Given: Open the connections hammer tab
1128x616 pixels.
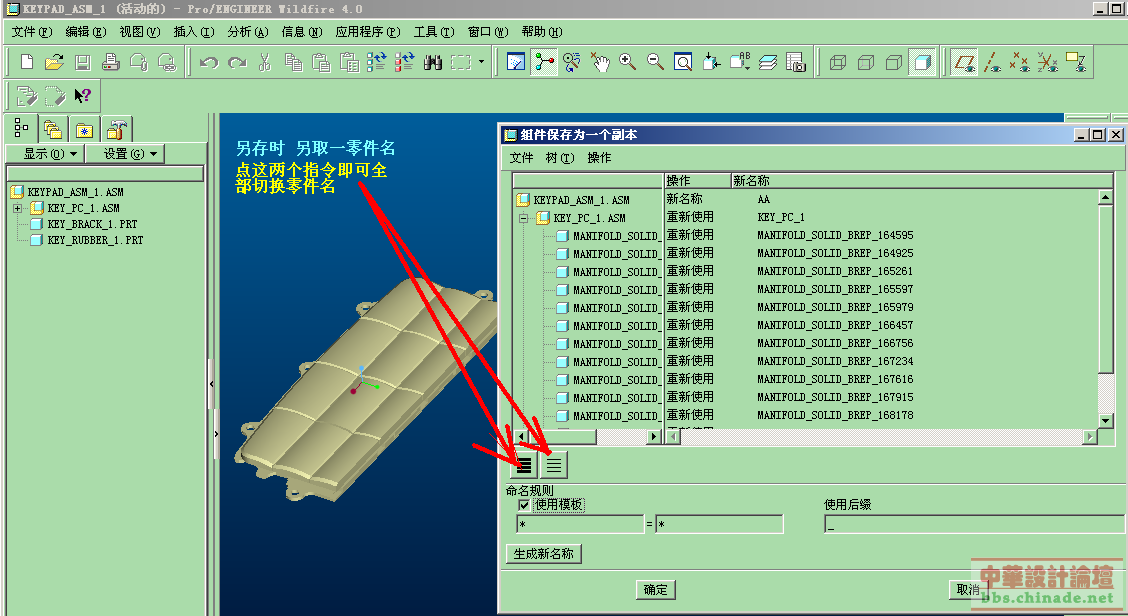Looking at the screenshot, I should pos(117,130).
